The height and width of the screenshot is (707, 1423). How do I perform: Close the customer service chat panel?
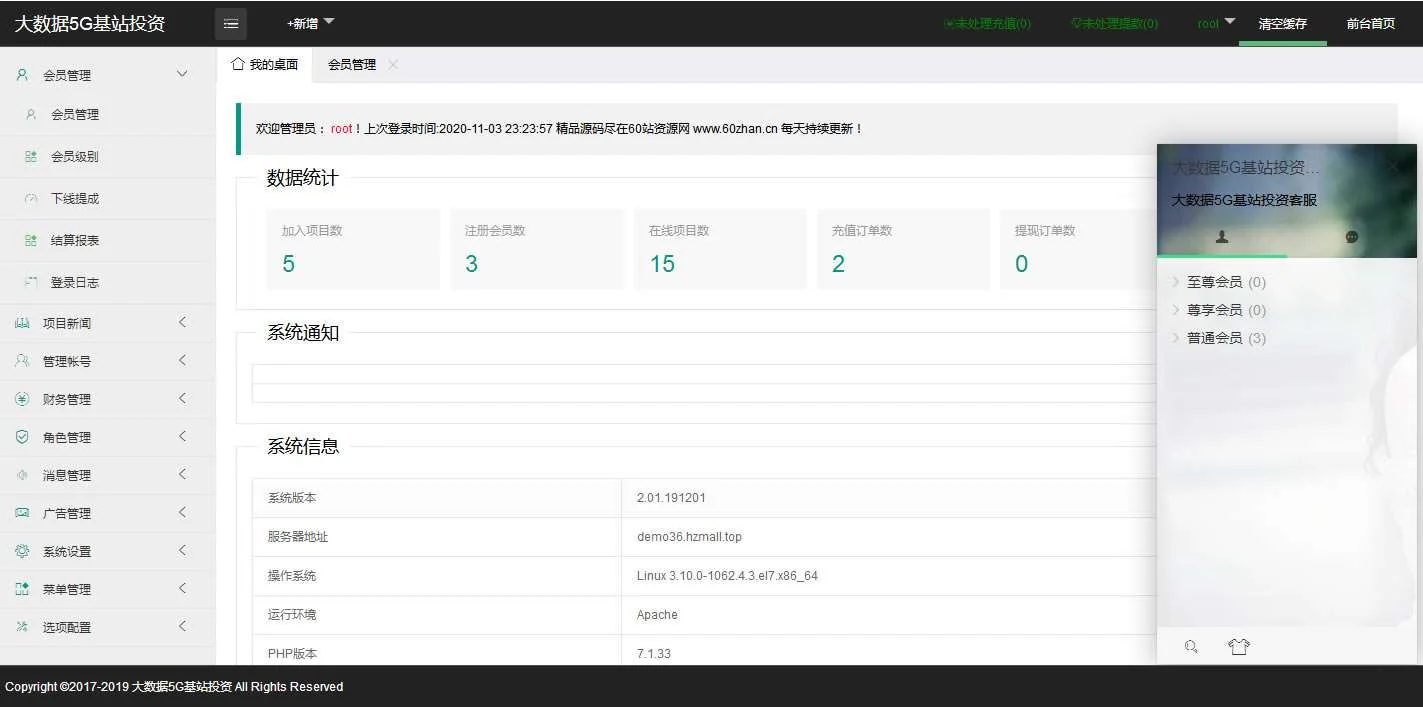point(1393,167)
